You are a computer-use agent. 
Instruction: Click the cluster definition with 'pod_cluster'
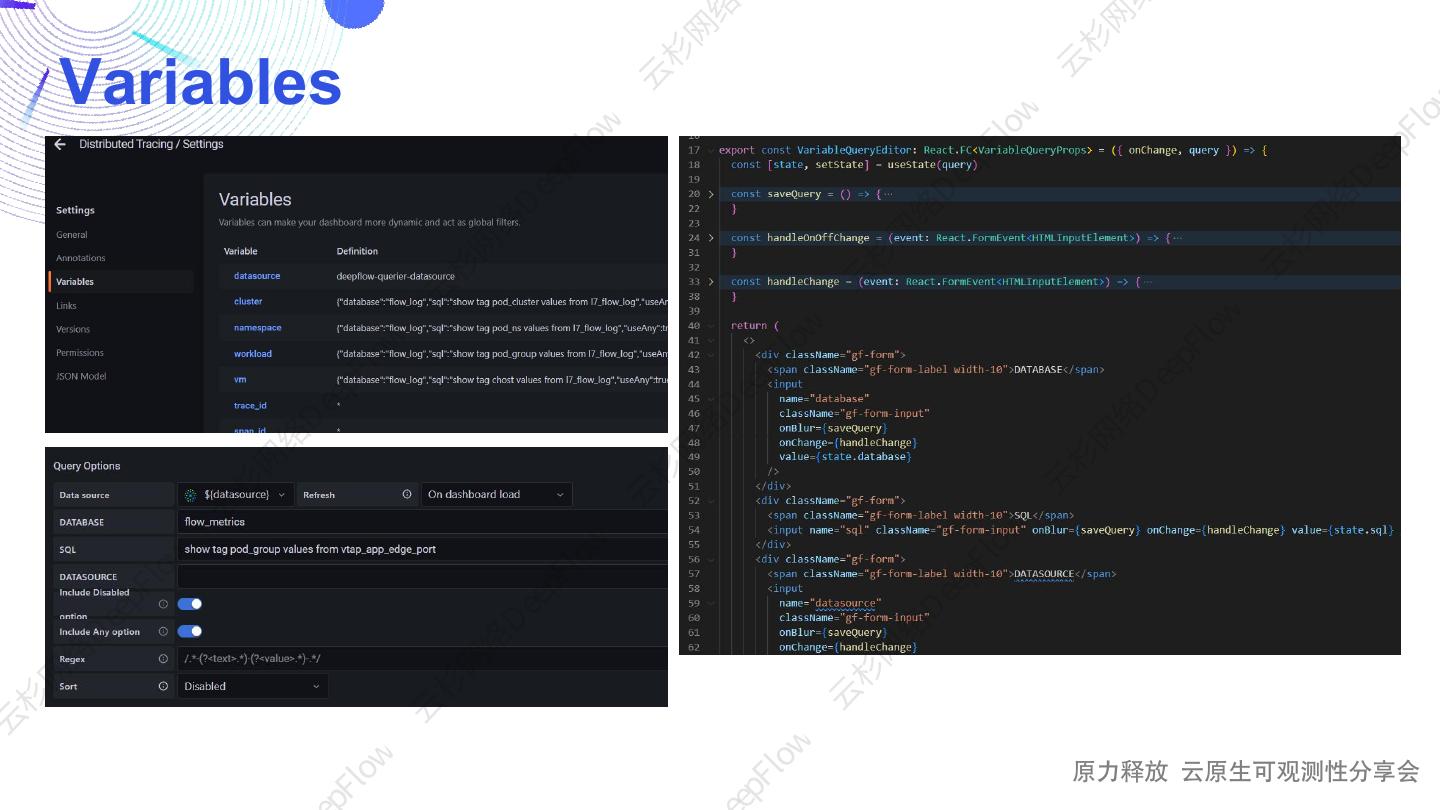[502, 301]
